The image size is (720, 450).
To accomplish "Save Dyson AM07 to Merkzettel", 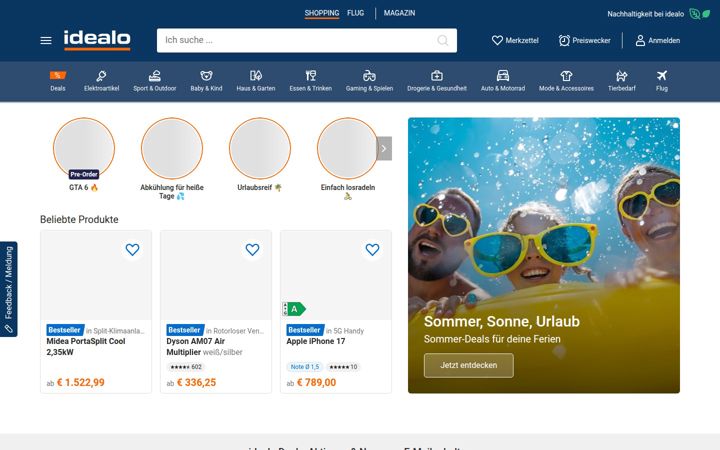I will 252,249.
